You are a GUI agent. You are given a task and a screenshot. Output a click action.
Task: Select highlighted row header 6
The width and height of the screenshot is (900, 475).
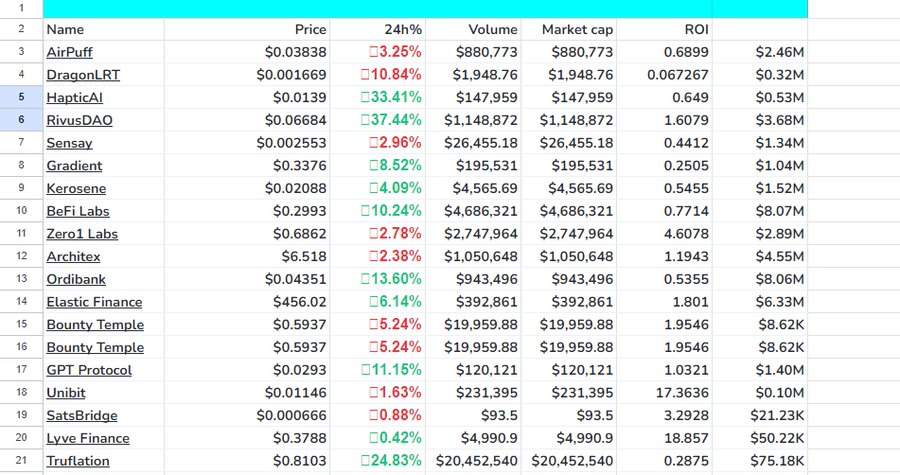click(x=21, y=120)
